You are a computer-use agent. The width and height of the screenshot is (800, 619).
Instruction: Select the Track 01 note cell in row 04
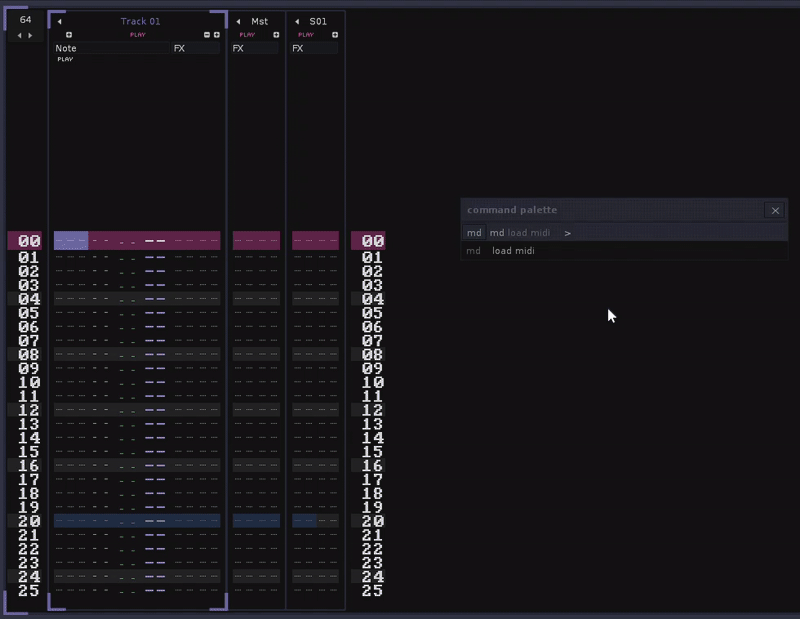click(x=71, y=299)
